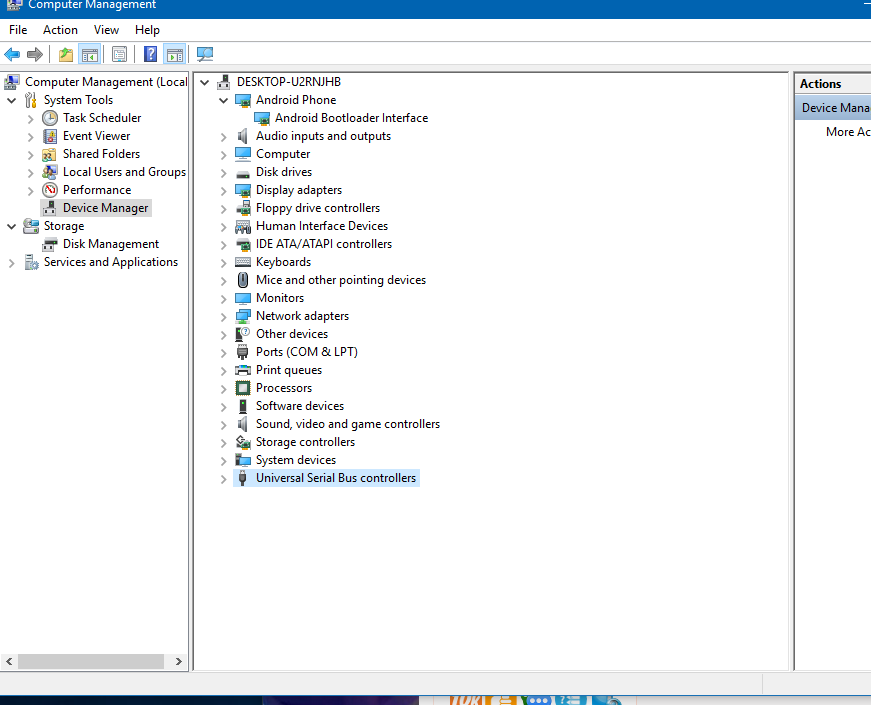This screenshot has height=705, width=871.
Task: Open the File menu
Action: (x=18, y=30)
